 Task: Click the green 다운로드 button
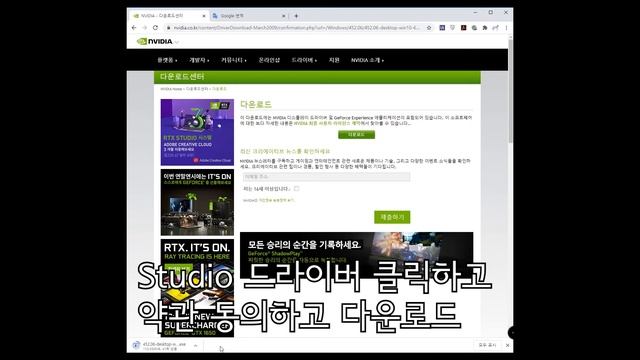[356, 135]
